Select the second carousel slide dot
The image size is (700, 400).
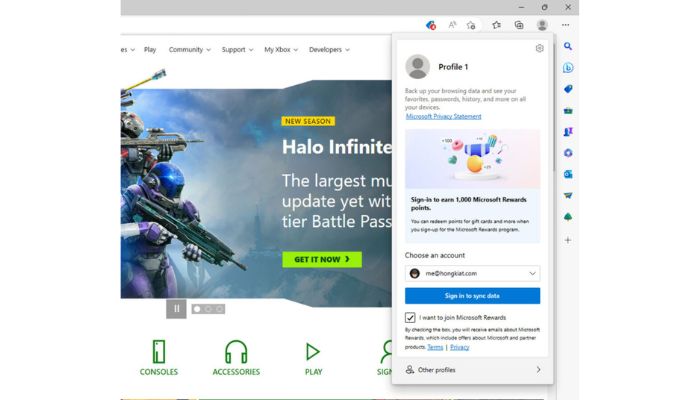(208, 309)
